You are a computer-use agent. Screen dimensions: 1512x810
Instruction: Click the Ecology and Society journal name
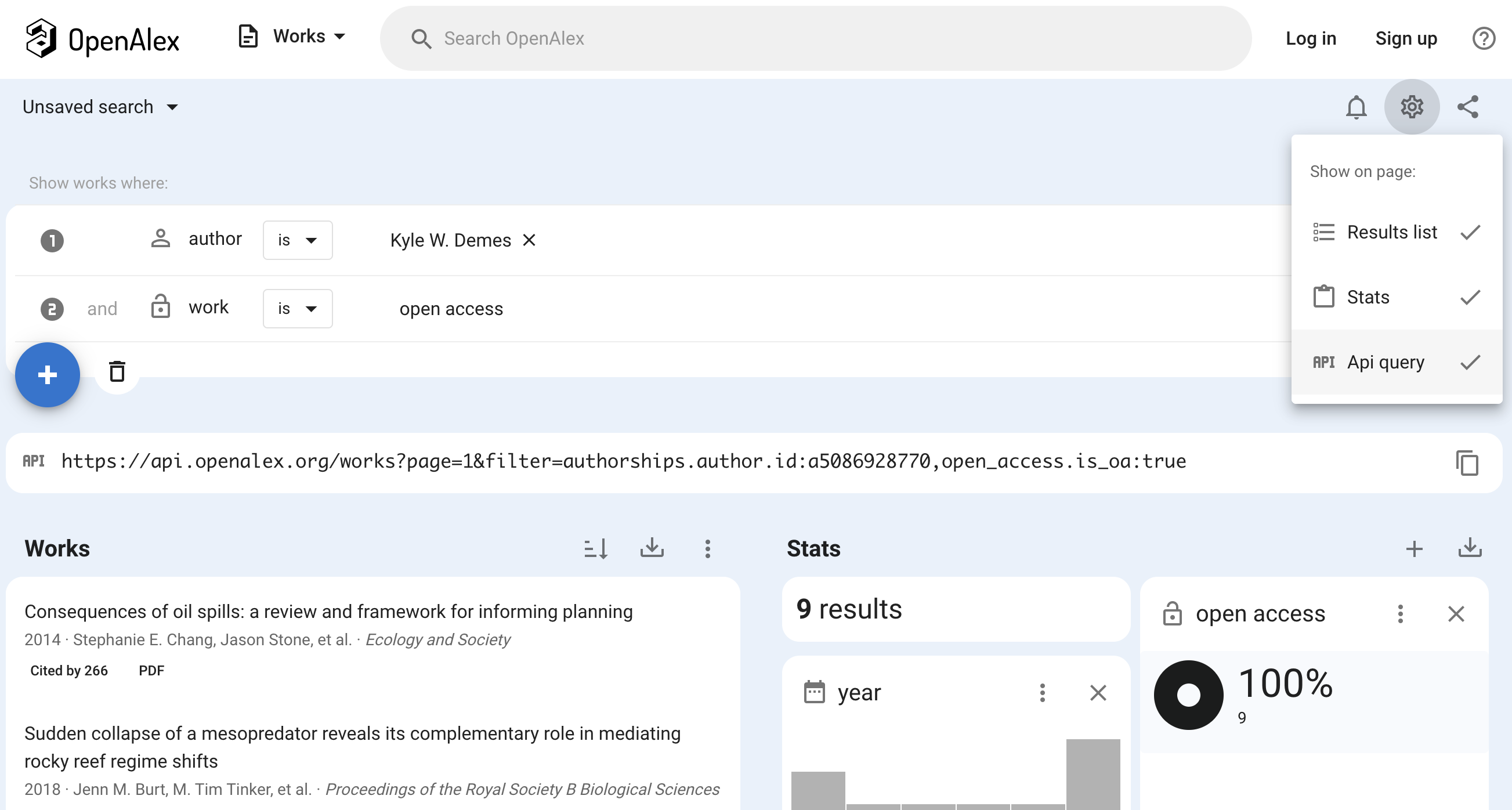(438, 640)
